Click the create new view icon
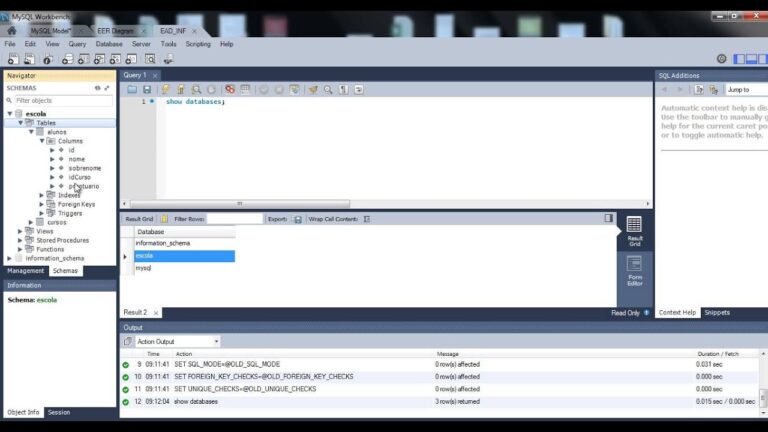Image resolution: width=768 pixels, height=432 pixels. tap(99, 59)
